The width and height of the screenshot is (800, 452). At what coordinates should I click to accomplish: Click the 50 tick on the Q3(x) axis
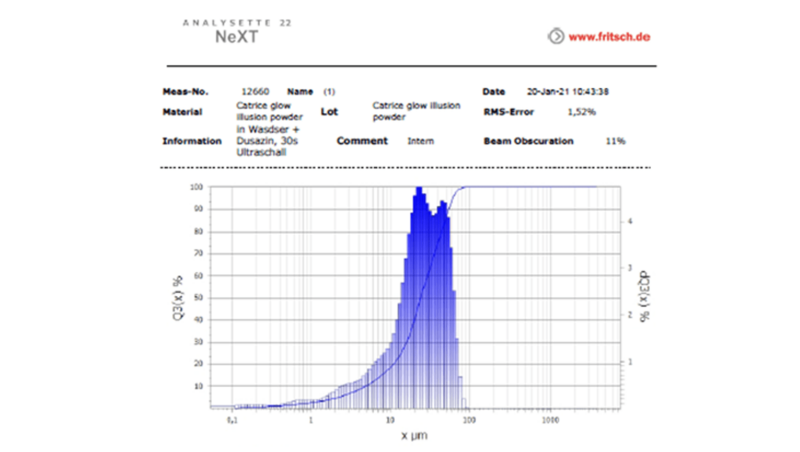198,297
